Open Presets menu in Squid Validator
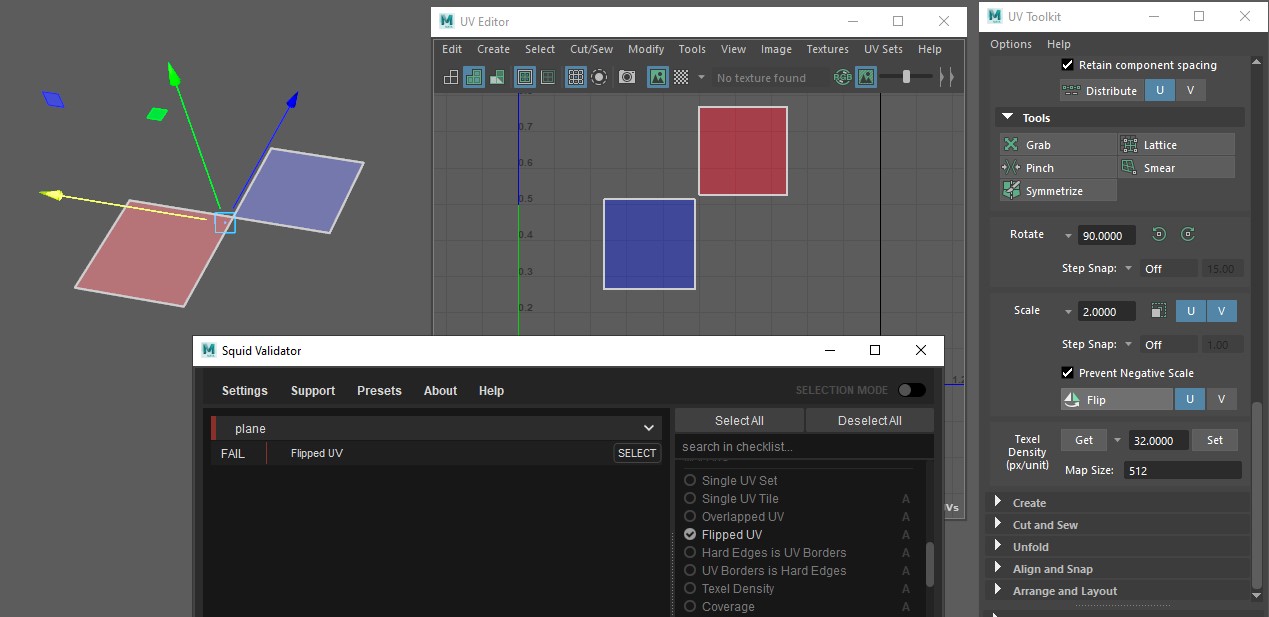 pyautogui.click(x=379, y=391)
